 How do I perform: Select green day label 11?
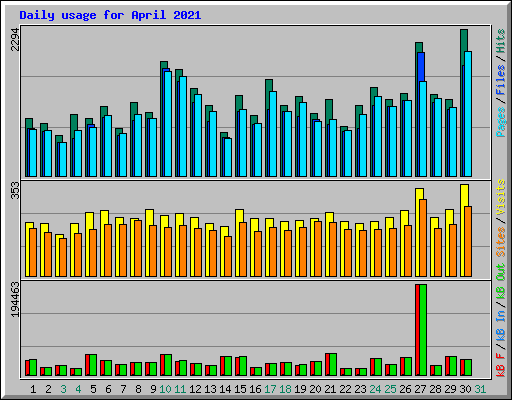[x=180, y=389]
